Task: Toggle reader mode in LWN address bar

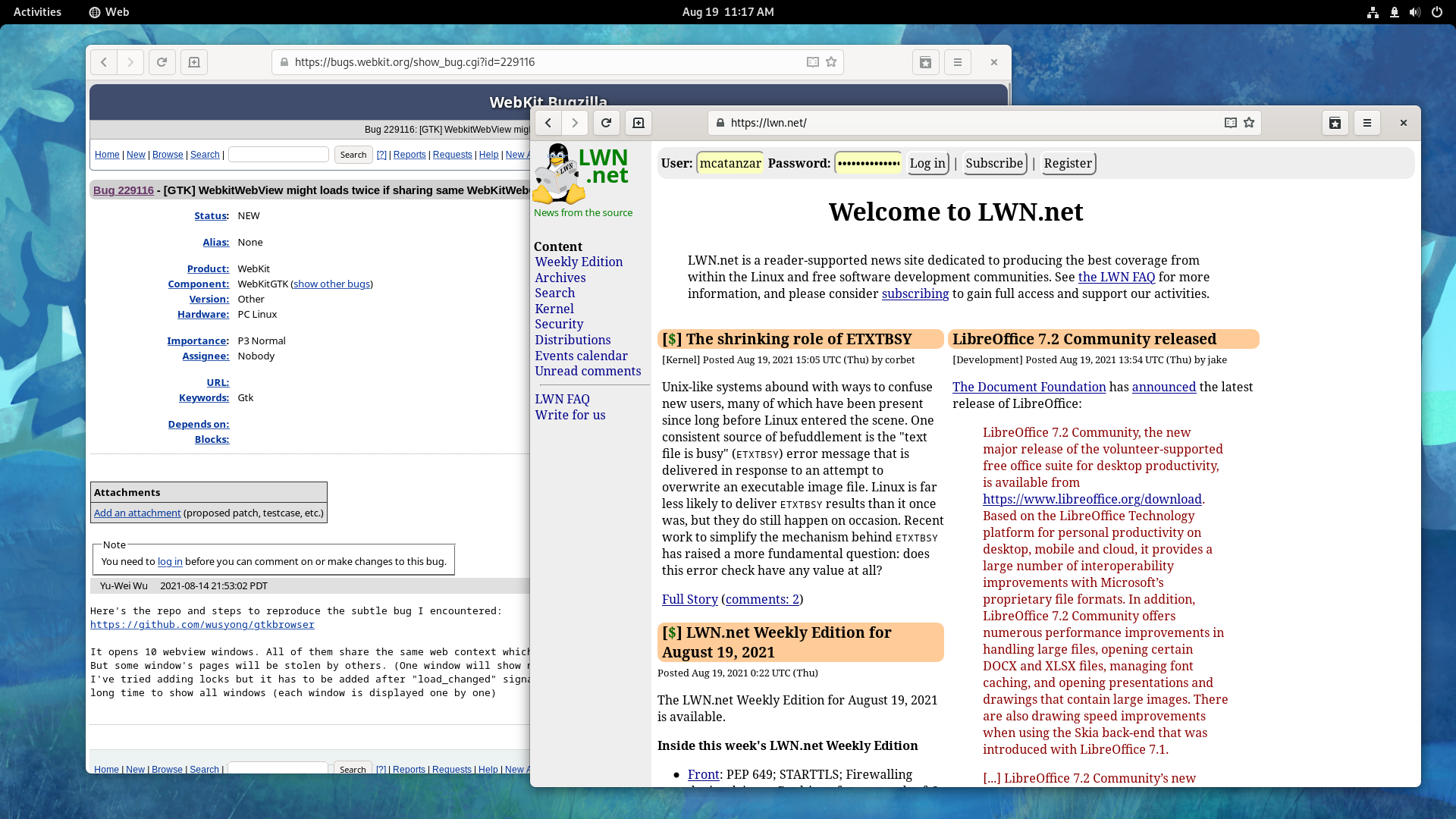Action: coord(1231,123)
